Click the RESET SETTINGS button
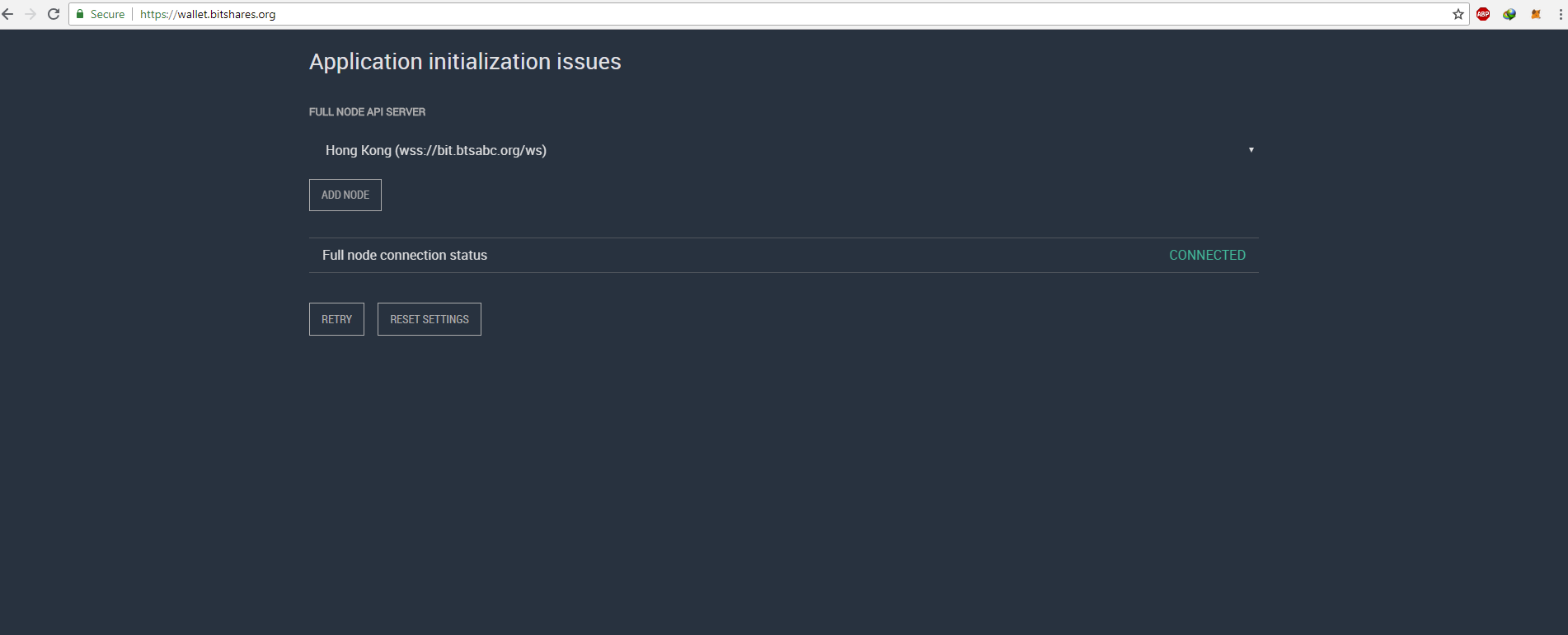The image size is (1568, 635). (x=430, y=319)
